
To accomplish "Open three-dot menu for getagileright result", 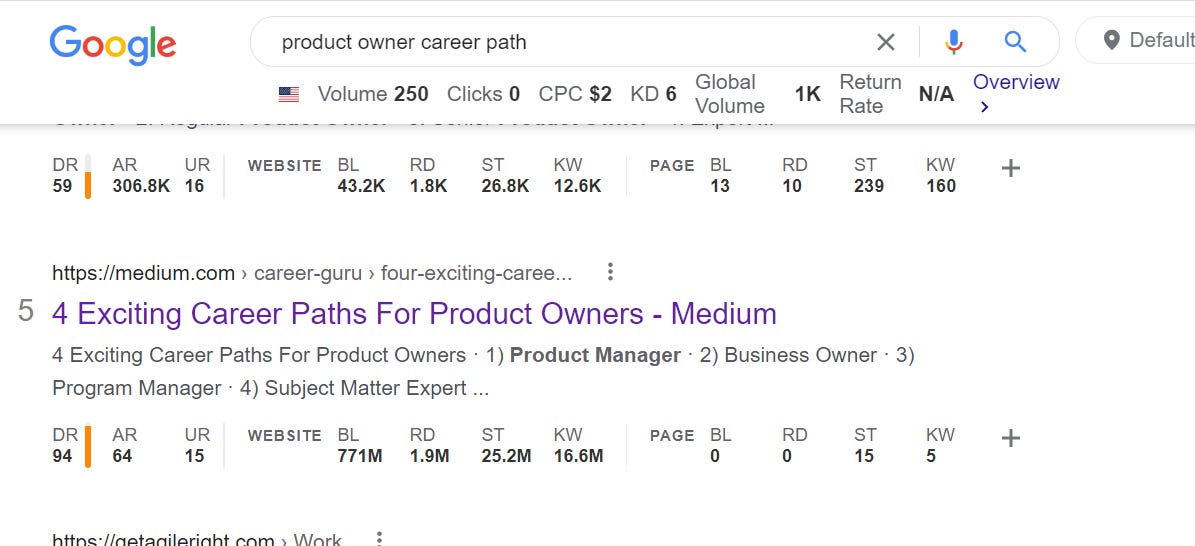I will [x=379, y=539].
